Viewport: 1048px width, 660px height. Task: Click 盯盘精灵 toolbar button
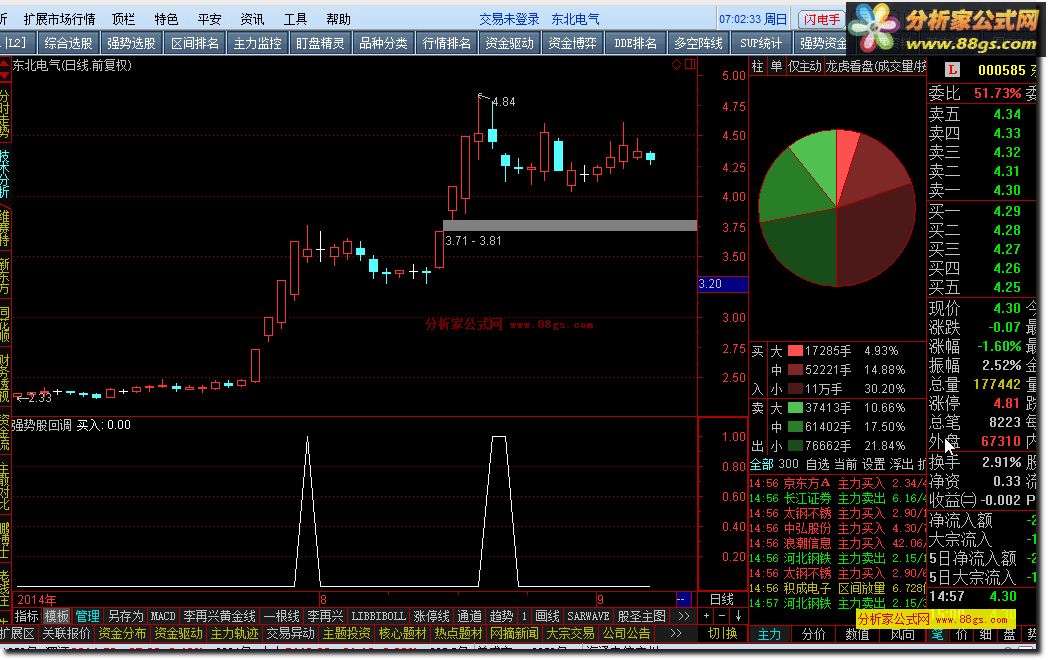(x=320, y=43)
